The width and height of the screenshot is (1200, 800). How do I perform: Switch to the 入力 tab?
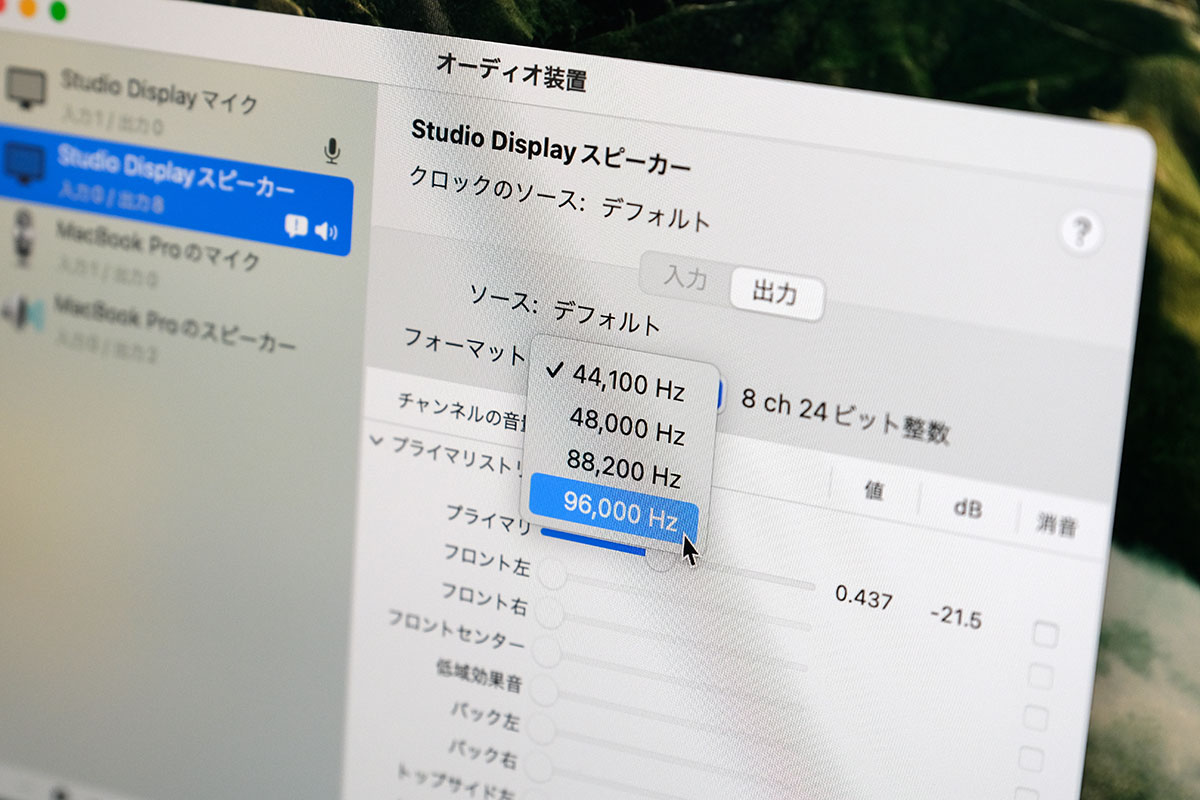686,276
